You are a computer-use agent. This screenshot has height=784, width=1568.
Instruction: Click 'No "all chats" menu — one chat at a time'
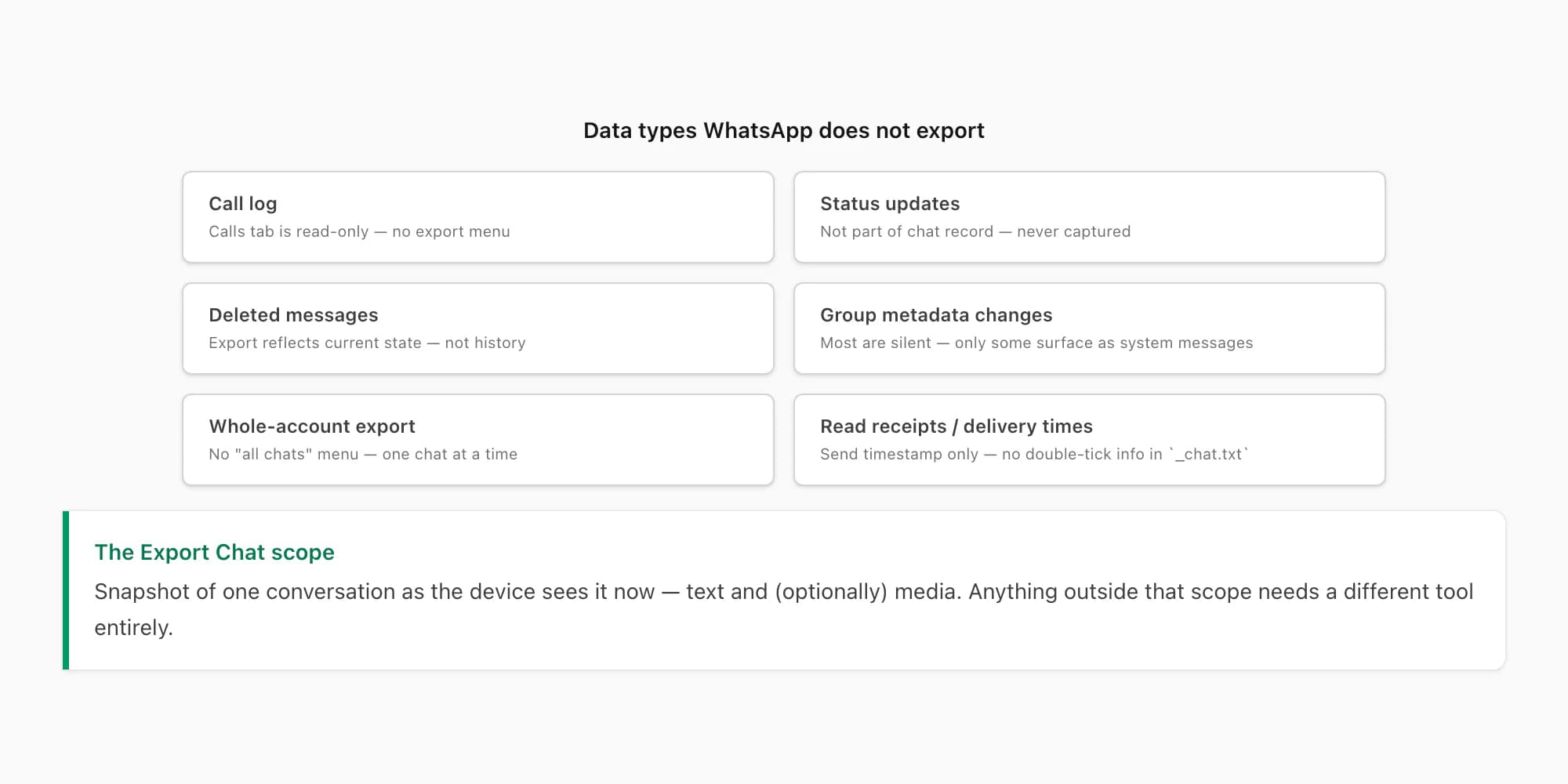363,454
